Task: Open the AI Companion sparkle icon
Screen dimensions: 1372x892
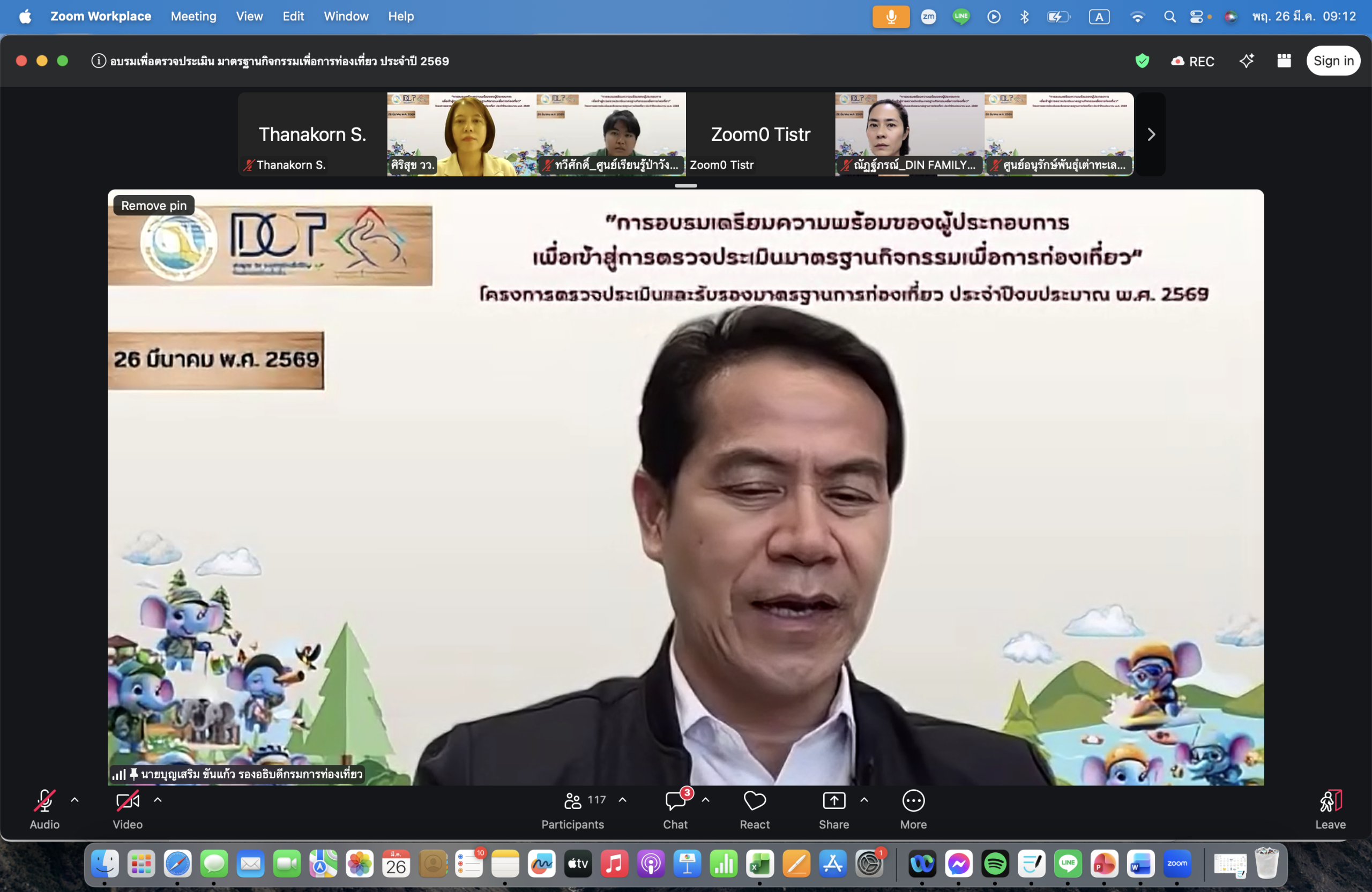Action: (x=1247, y=61)
